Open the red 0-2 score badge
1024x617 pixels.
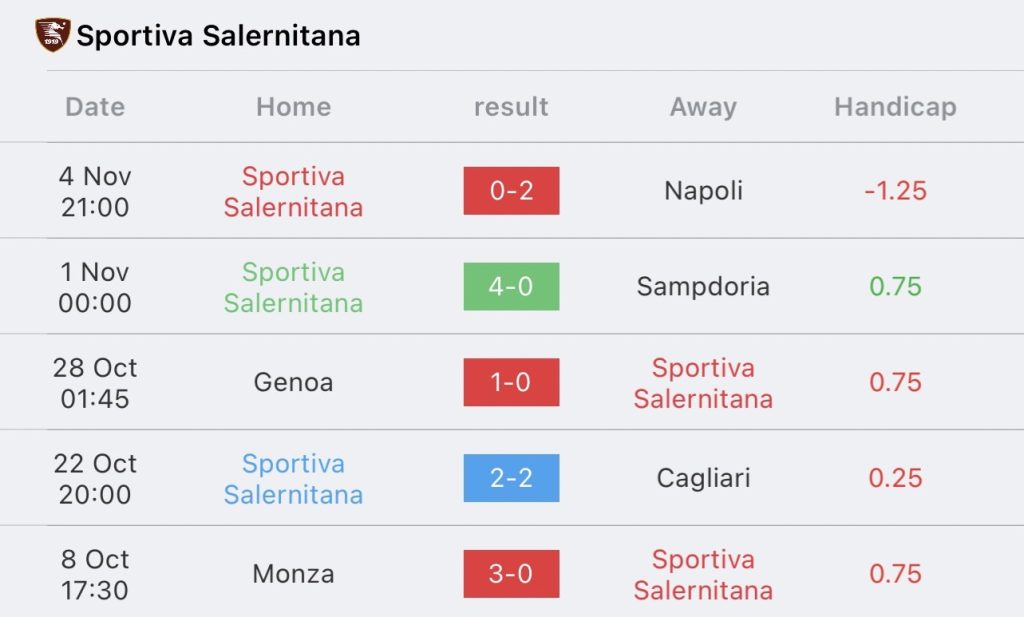click(x=511, y=191)
